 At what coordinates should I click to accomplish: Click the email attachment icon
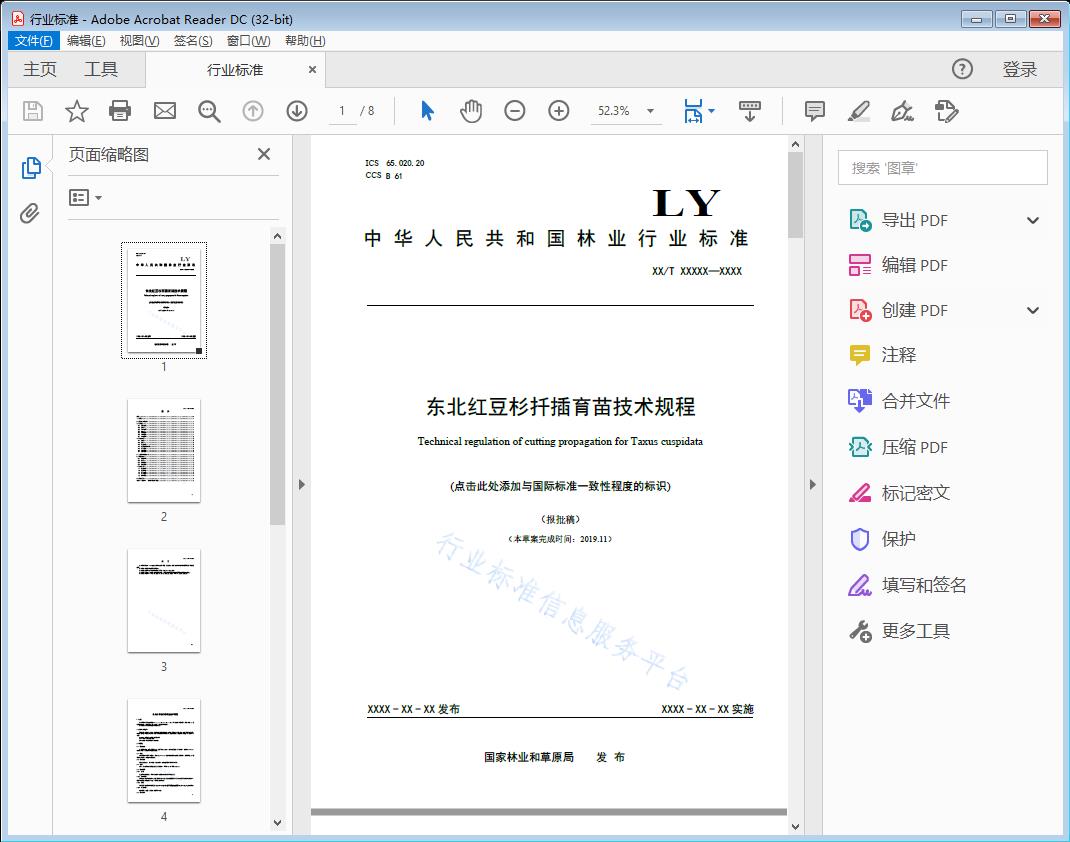pyautogui.click(x=164, y=111)
